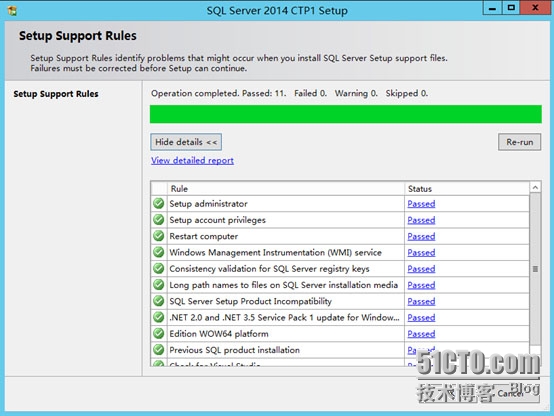Viewport: 554px width, 416px height.
Task: Select Consistency validation for SQL Server registry keys
Action: 270,269
